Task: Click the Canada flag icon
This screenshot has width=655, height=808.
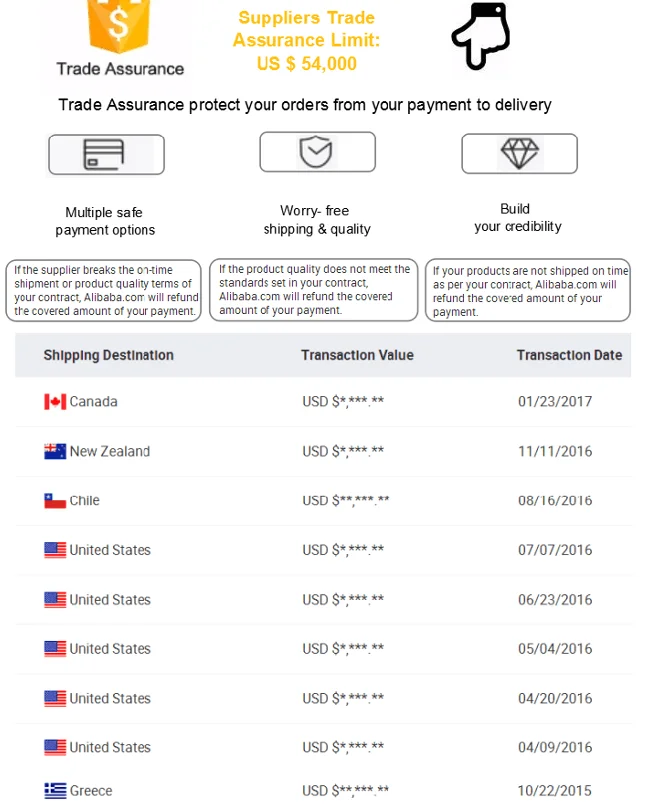Action: click(x=55, y=402)
